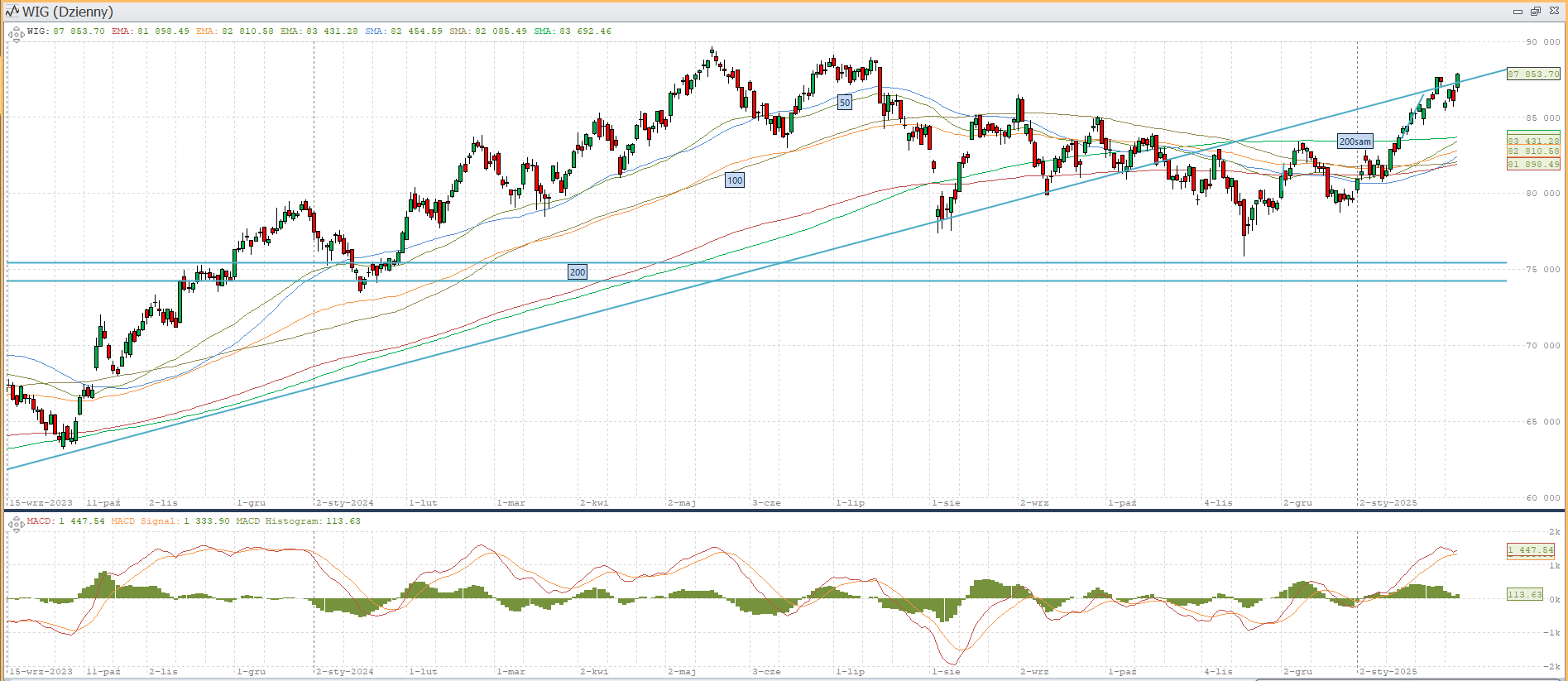Click the 113.63 histogram axis value marker

pyautogui.click(x=1524, y=594)
